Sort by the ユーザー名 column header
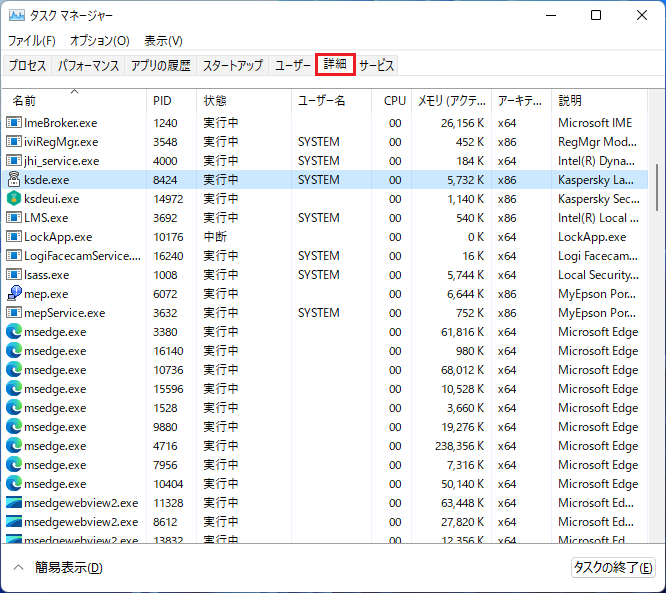666x593 pixels. [x=331, y=101]
